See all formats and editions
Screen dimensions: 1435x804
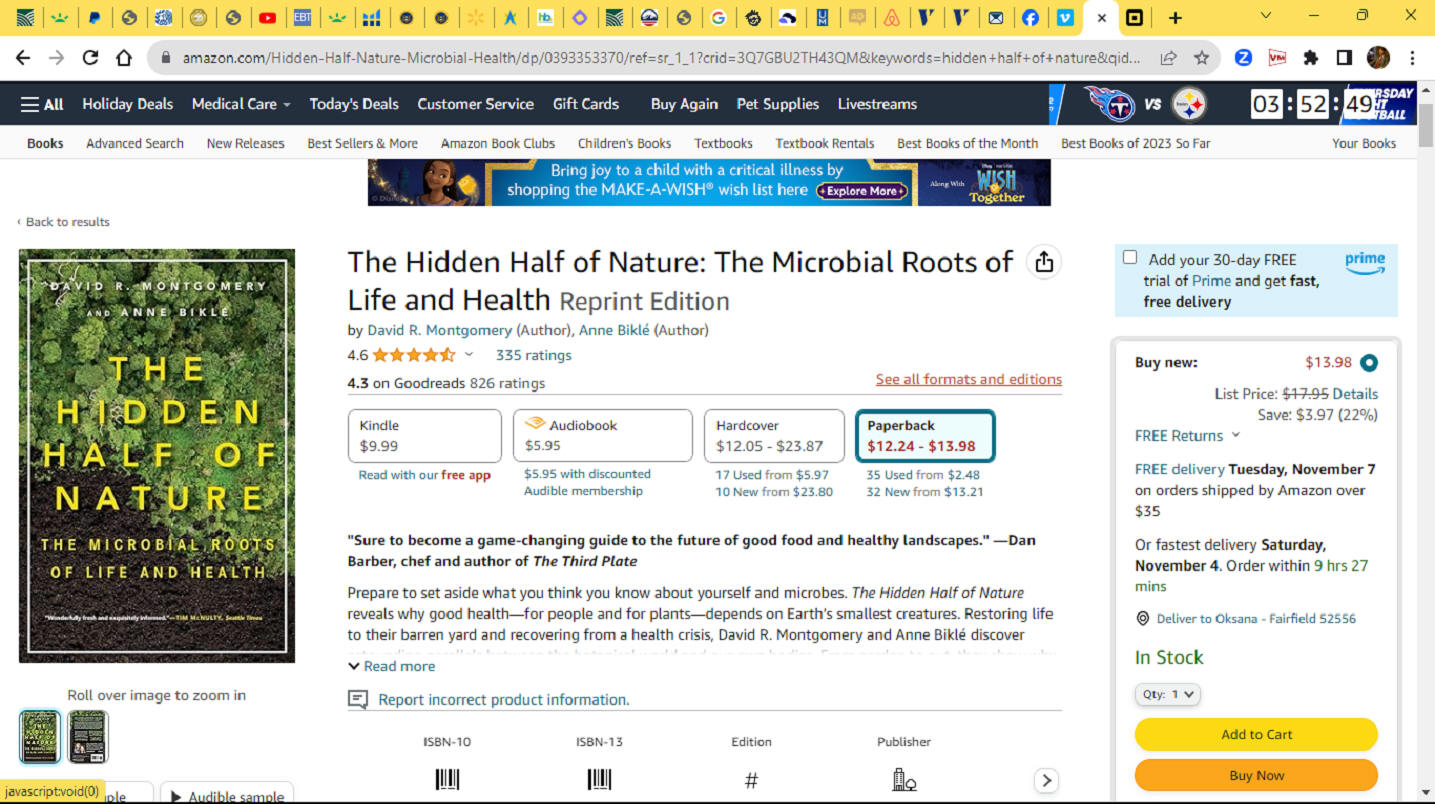point(969,379)
